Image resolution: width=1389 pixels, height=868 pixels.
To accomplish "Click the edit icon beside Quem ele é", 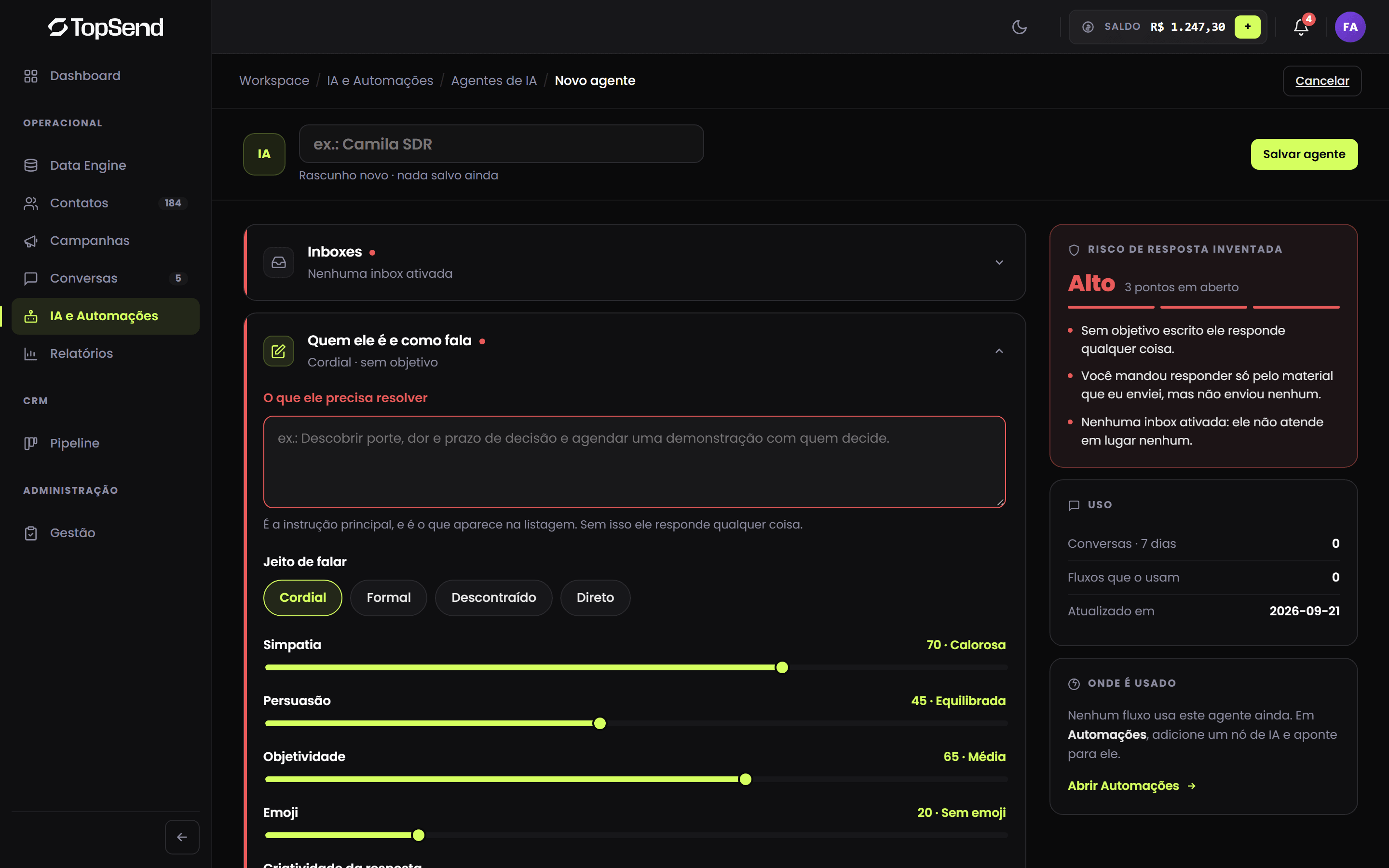I will tap(278, 351).
